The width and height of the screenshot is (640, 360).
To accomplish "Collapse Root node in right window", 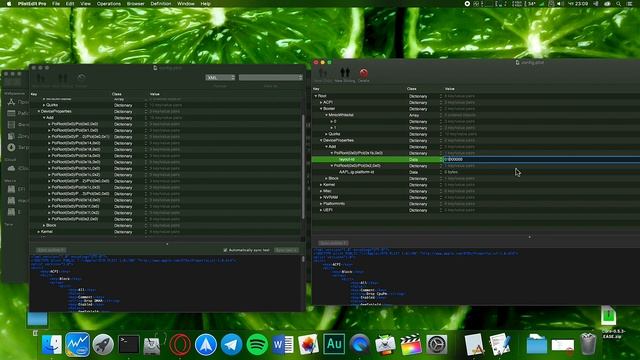I will pos(316,96).
